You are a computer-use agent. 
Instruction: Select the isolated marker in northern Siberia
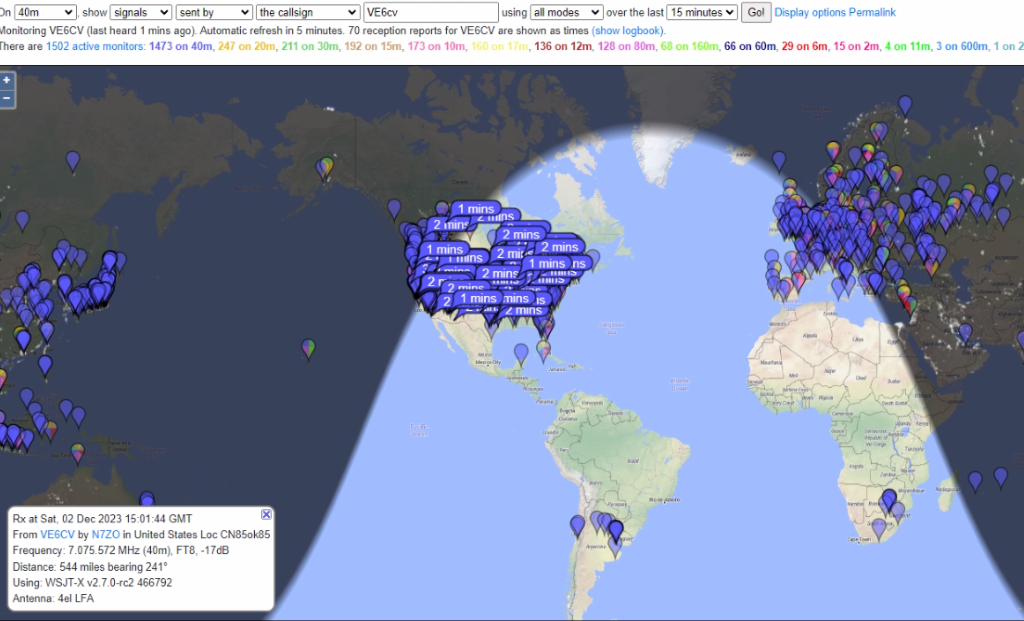905,104
